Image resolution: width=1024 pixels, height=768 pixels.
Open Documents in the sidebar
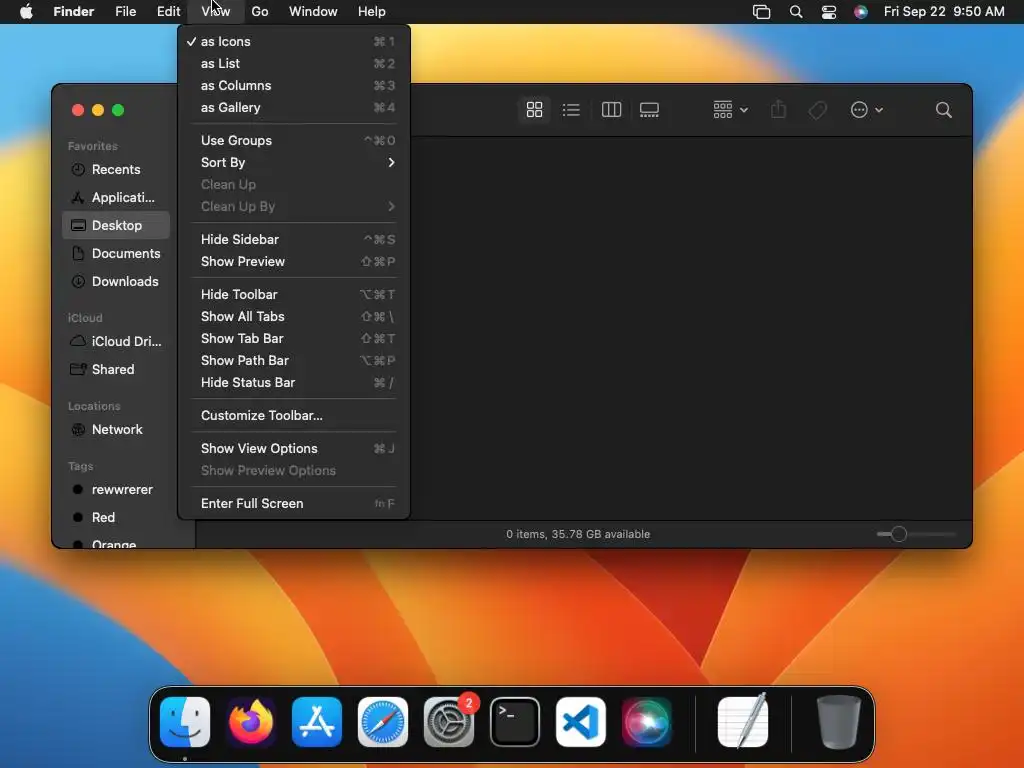pyautogui.click(x=116, y=253)
